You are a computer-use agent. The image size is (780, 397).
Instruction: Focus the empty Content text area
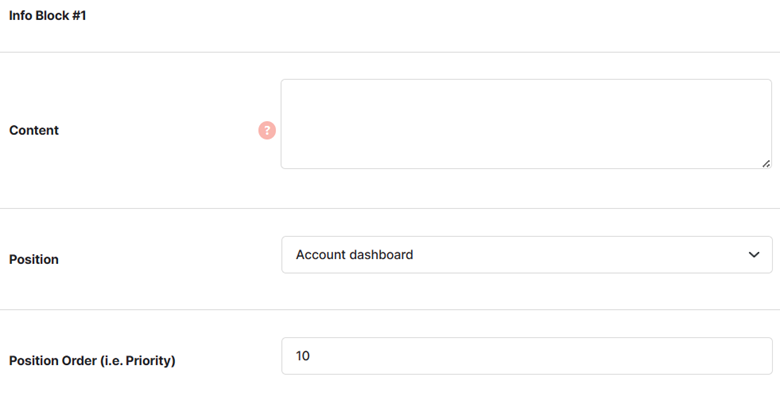pos(526,124)
